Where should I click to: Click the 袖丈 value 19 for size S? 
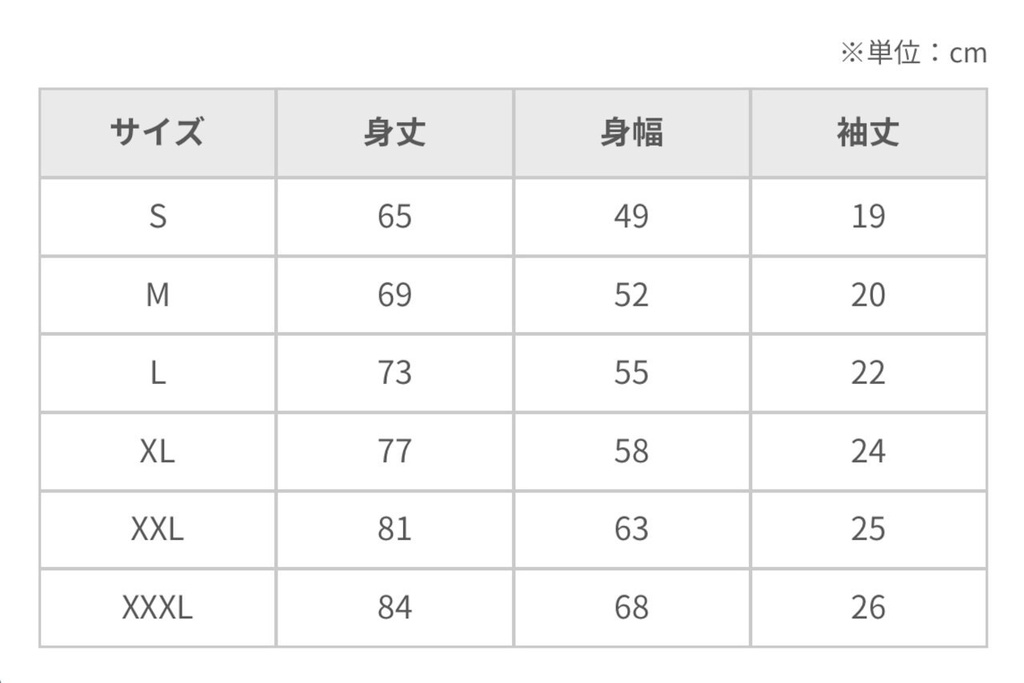(x=868, y=216)
